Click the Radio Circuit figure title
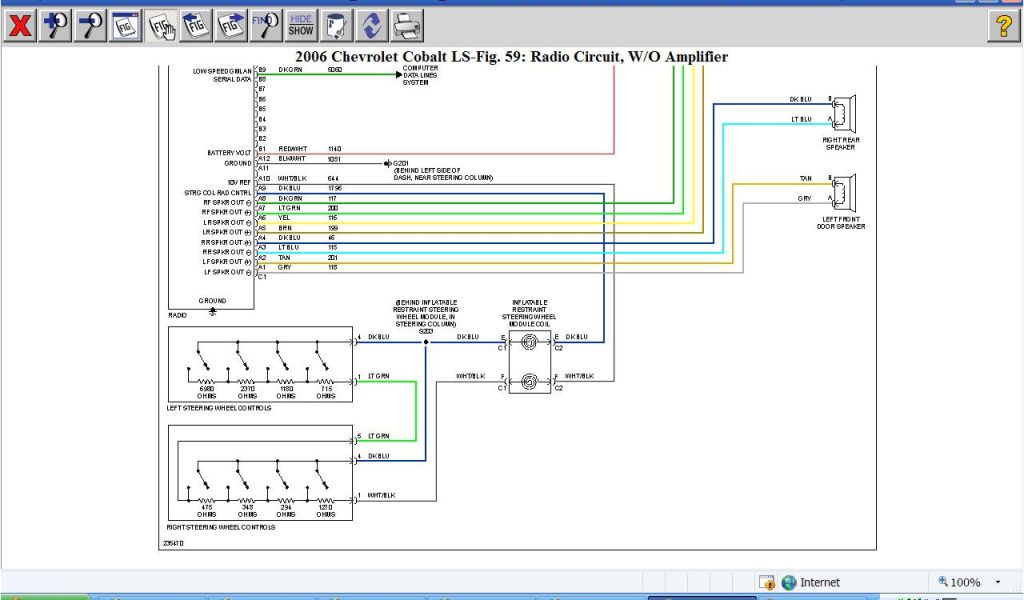Viewport: 1024px width, 600px height. click(511, 57)
